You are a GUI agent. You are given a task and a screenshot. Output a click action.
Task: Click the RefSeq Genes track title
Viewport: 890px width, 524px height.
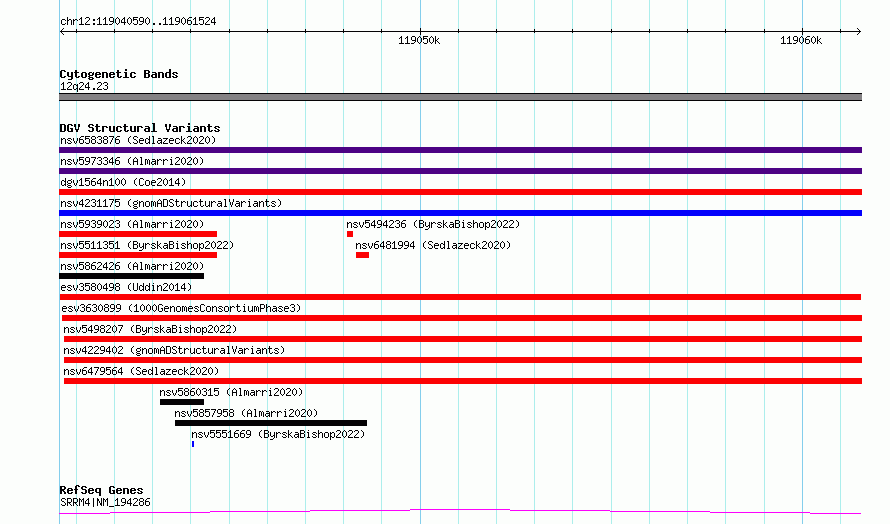101,490
